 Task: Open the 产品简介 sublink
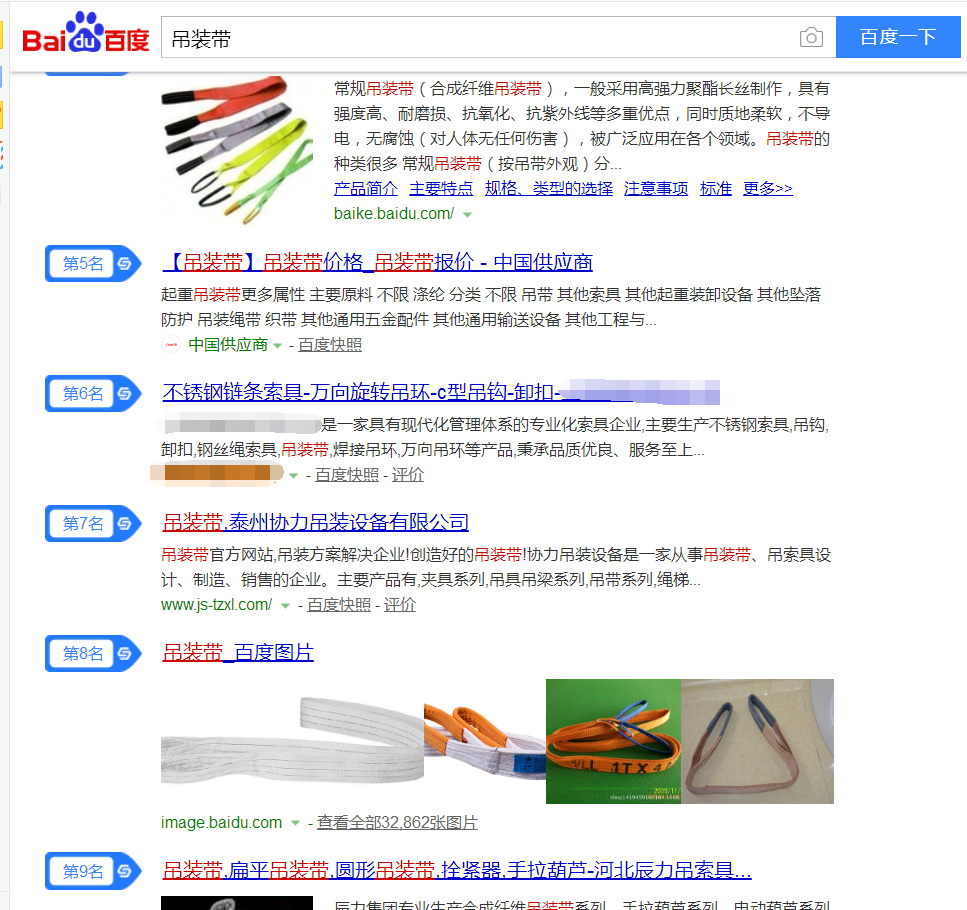tap(366, 188)
